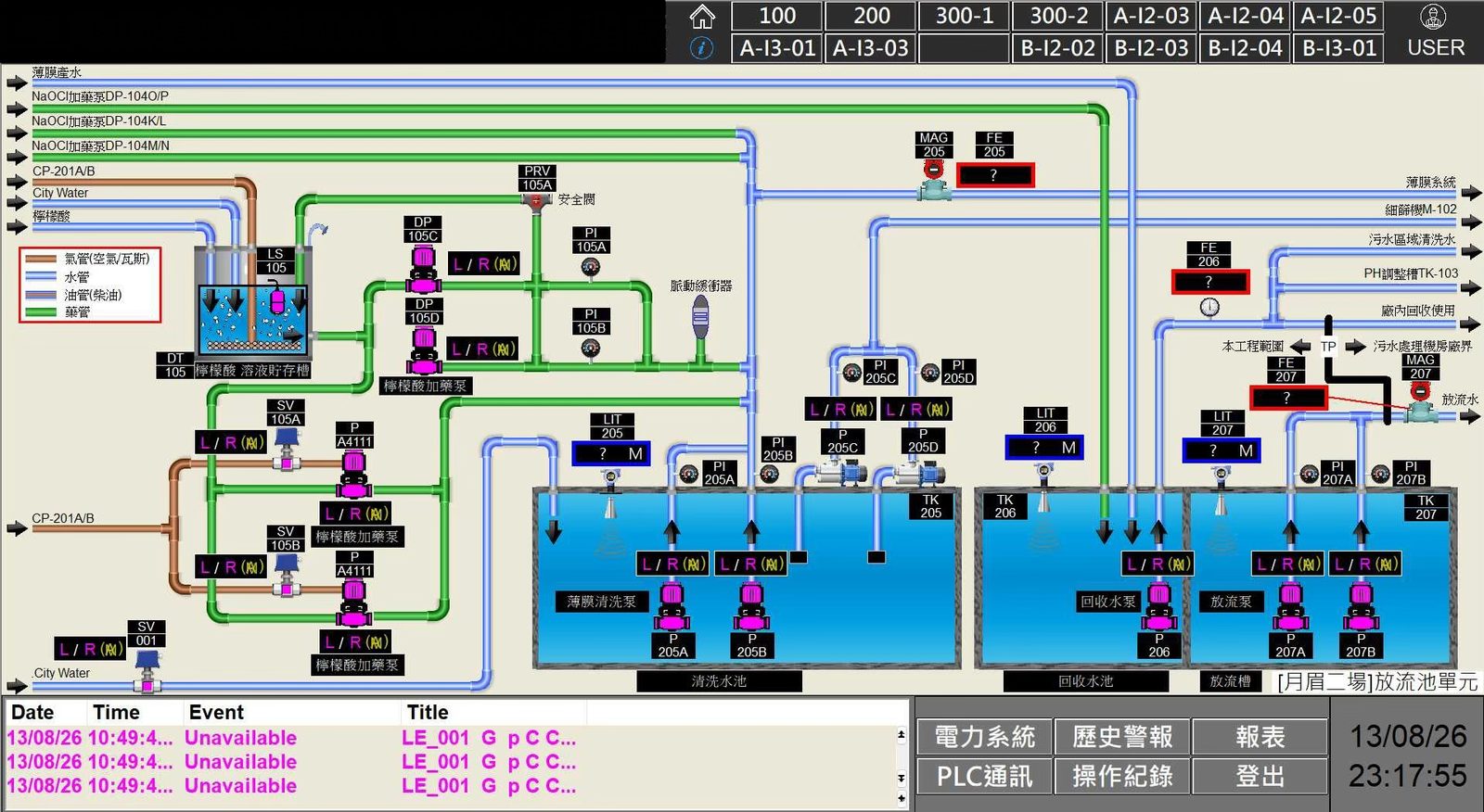The height and width of the screenshot is (812, 1484).
Task: Open the USER account icon
Action: tap(1434, 16)
